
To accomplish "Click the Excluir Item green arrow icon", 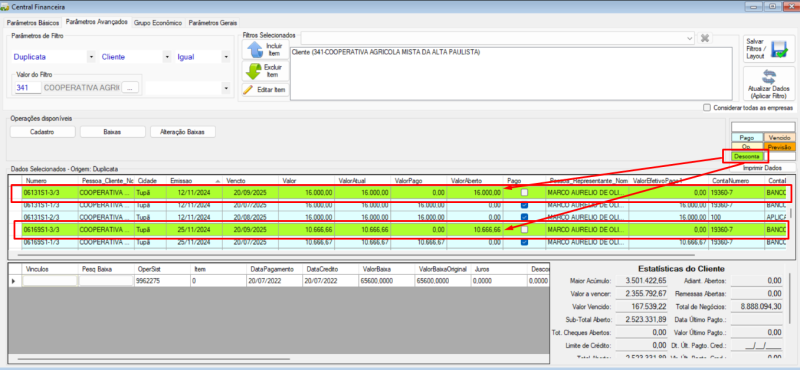I will [x=255, y=71].
